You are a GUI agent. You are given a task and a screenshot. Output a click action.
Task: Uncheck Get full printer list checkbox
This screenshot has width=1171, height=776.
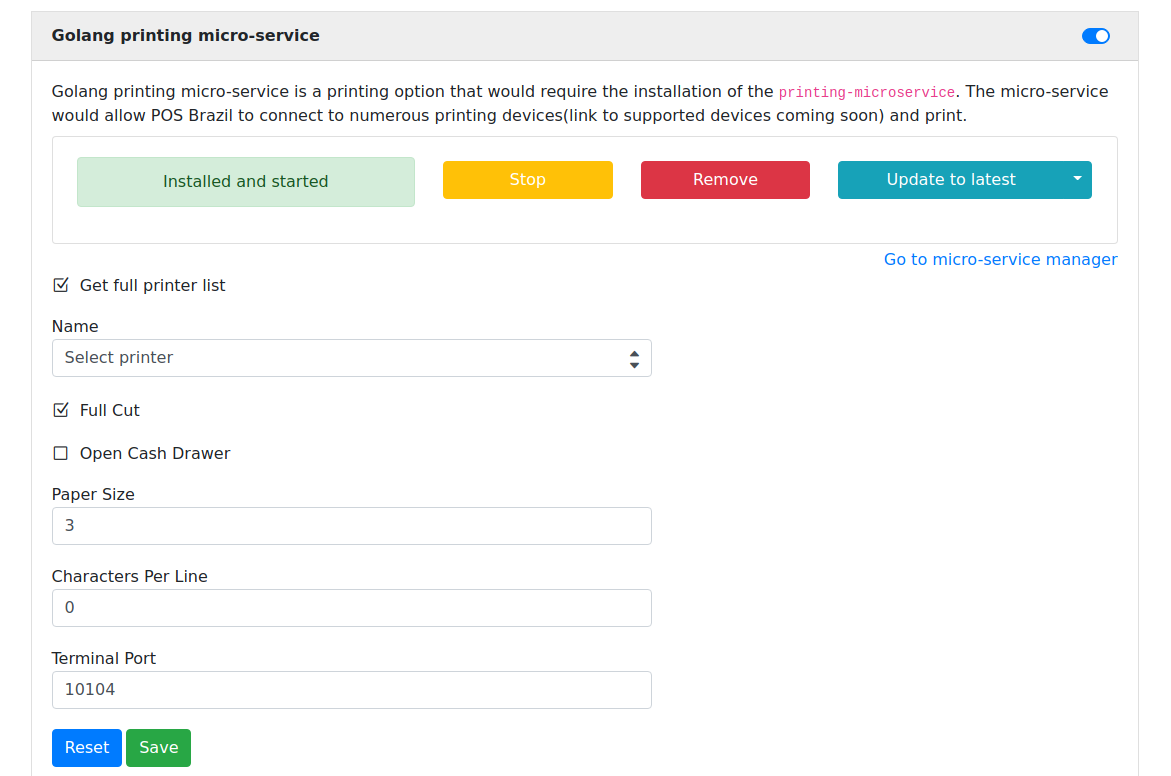click(x=60, y=285)
